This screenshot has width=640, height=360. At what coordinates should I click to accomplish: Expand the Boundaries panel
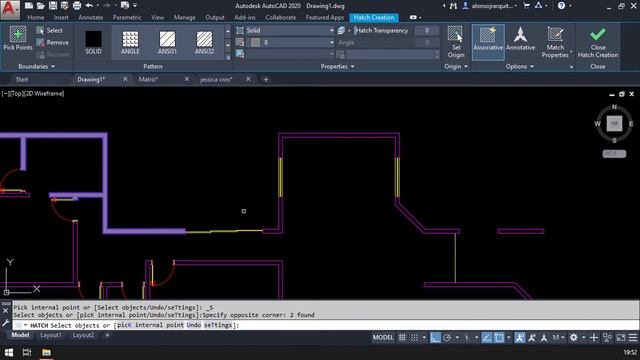(36, 66)
